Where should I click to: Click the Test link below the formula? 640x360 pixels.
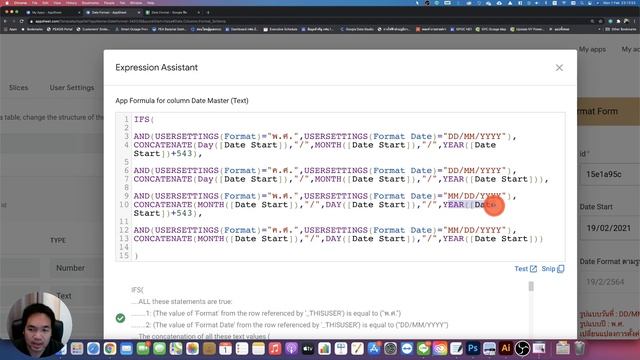[x=521, y=269]
